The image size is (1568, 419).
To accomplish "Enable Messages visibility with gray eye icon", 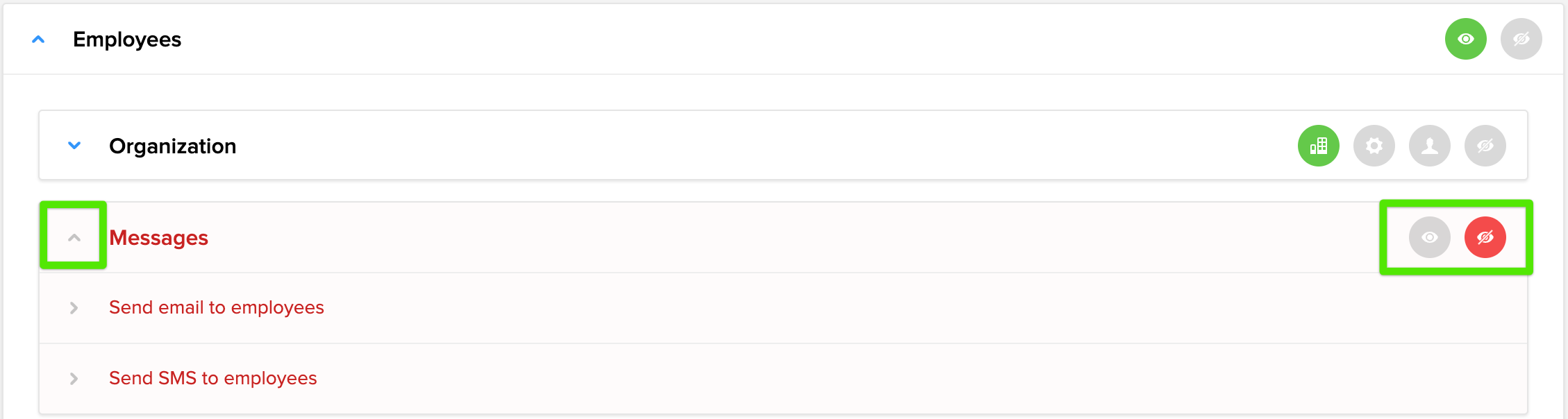I will (1429, 237).
